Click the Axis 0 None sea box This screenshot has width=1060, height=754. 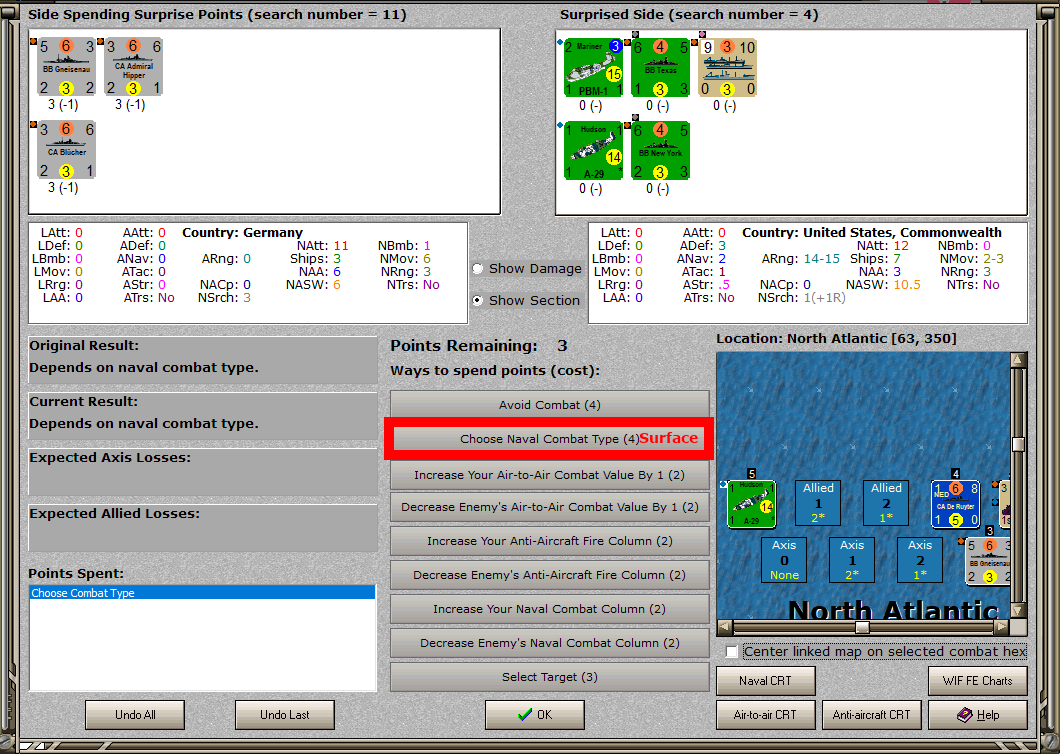coord(784,559)
